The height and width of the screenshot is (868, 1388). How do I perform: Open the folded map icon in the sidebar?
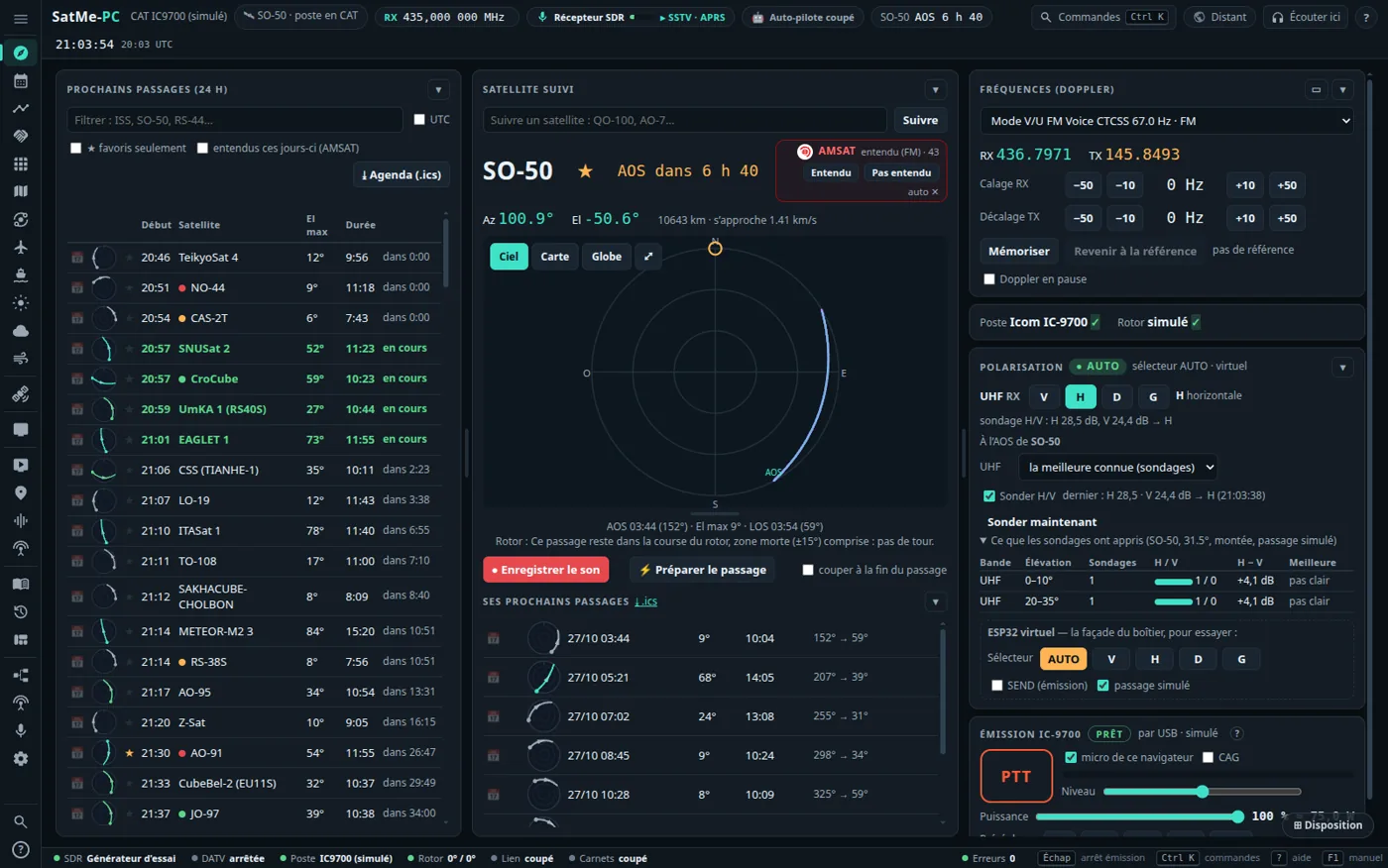pos(20,191)
